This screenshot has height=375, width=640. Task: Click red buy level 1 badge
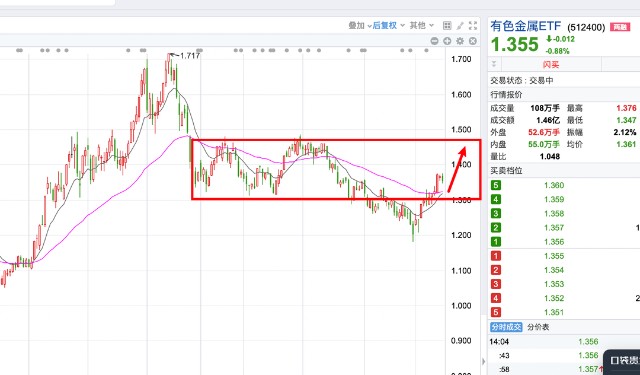[x=496, y=256]
